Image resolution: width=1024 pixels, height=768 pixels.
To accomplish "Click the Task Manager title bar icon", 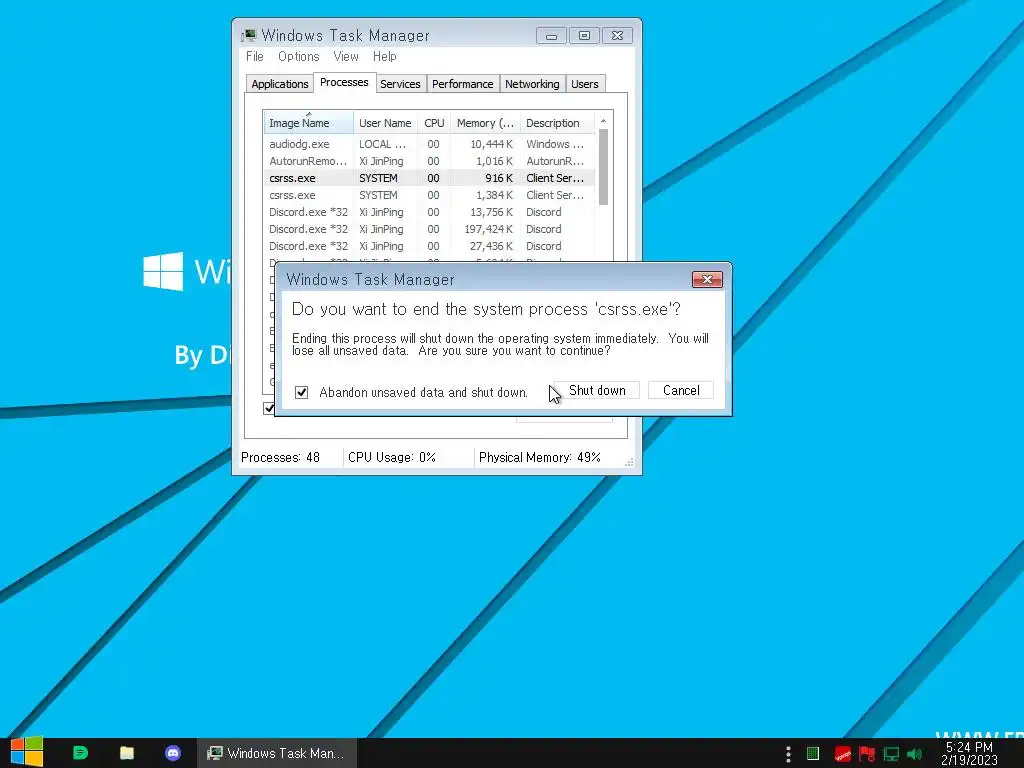I will pos(249,35).
